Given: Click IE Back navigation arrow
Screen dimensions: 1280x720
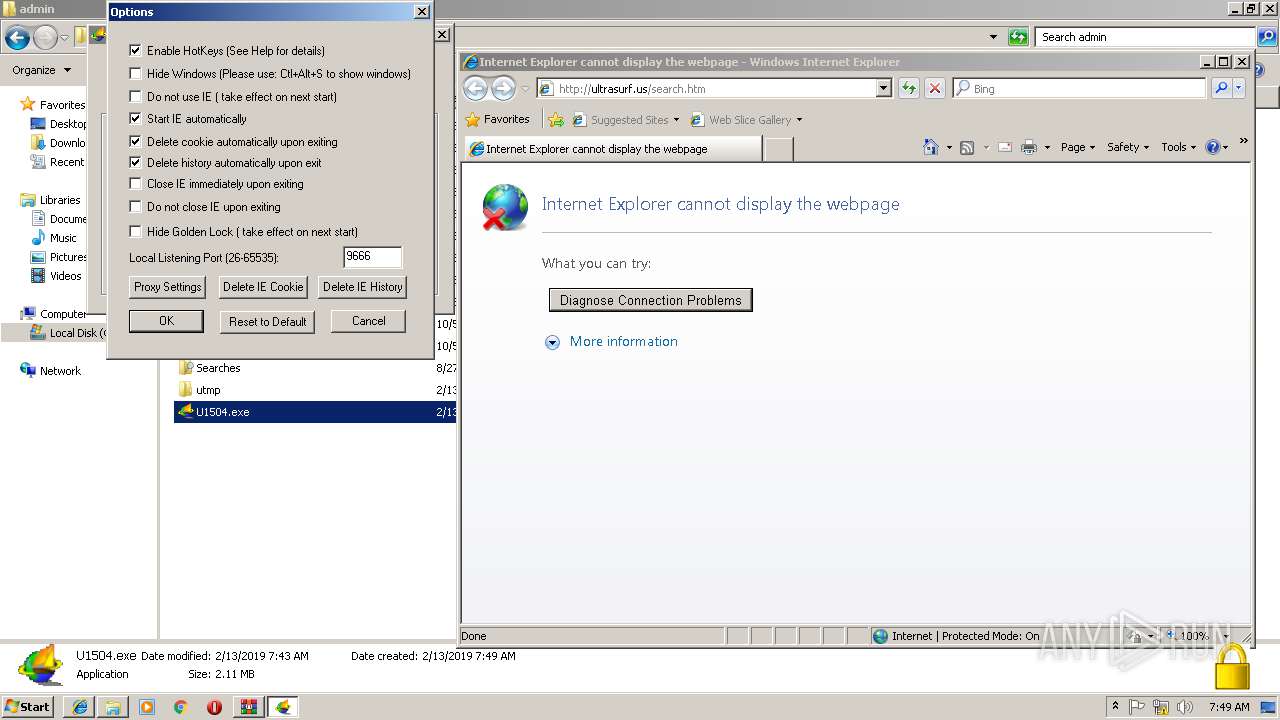Looking at the screenshot, I should (x=476, y=88).
